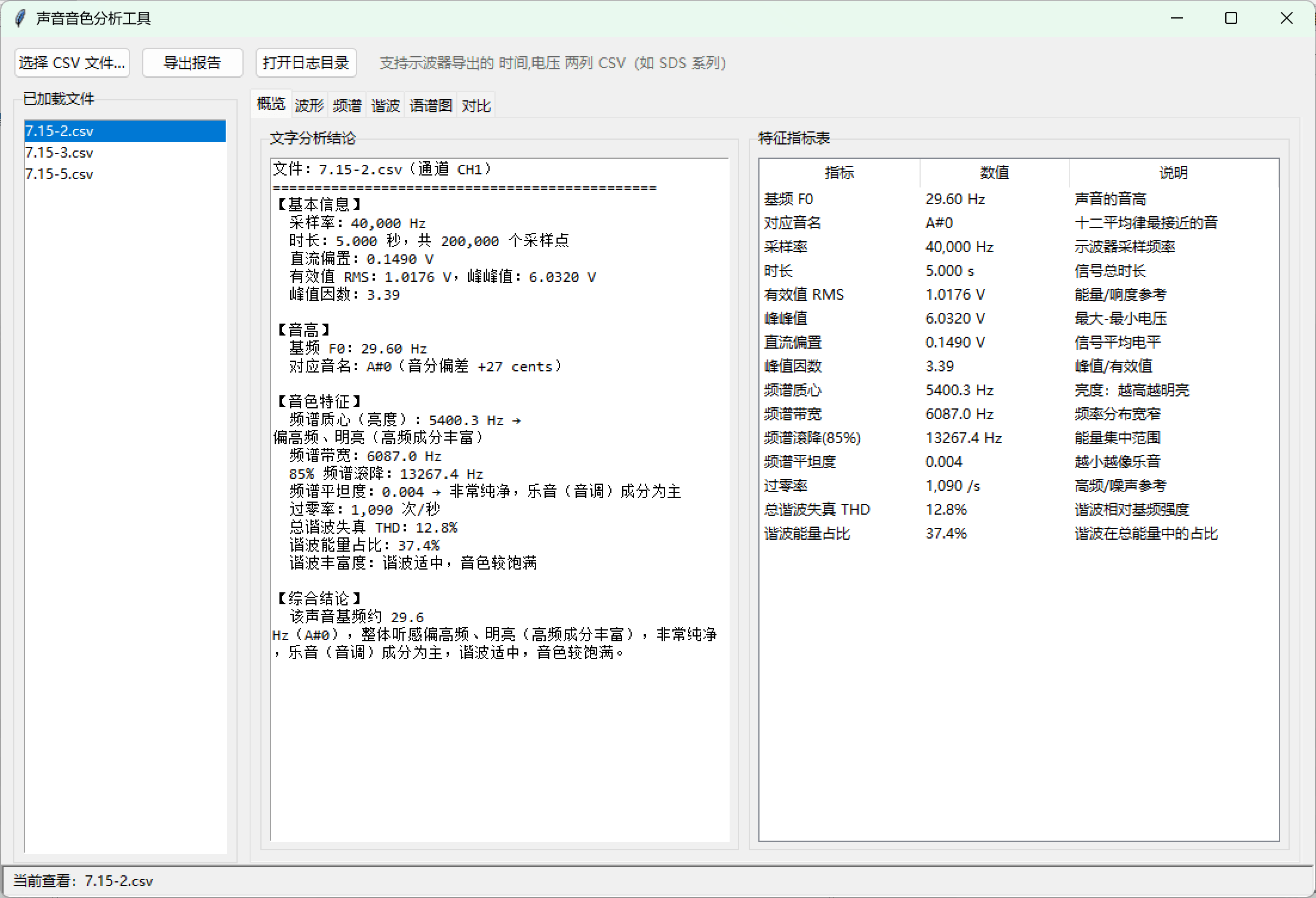Click the 总谐波失真 THD: 12.8% text line
This screenshot has width=1316, height=898.
[374, 527]
